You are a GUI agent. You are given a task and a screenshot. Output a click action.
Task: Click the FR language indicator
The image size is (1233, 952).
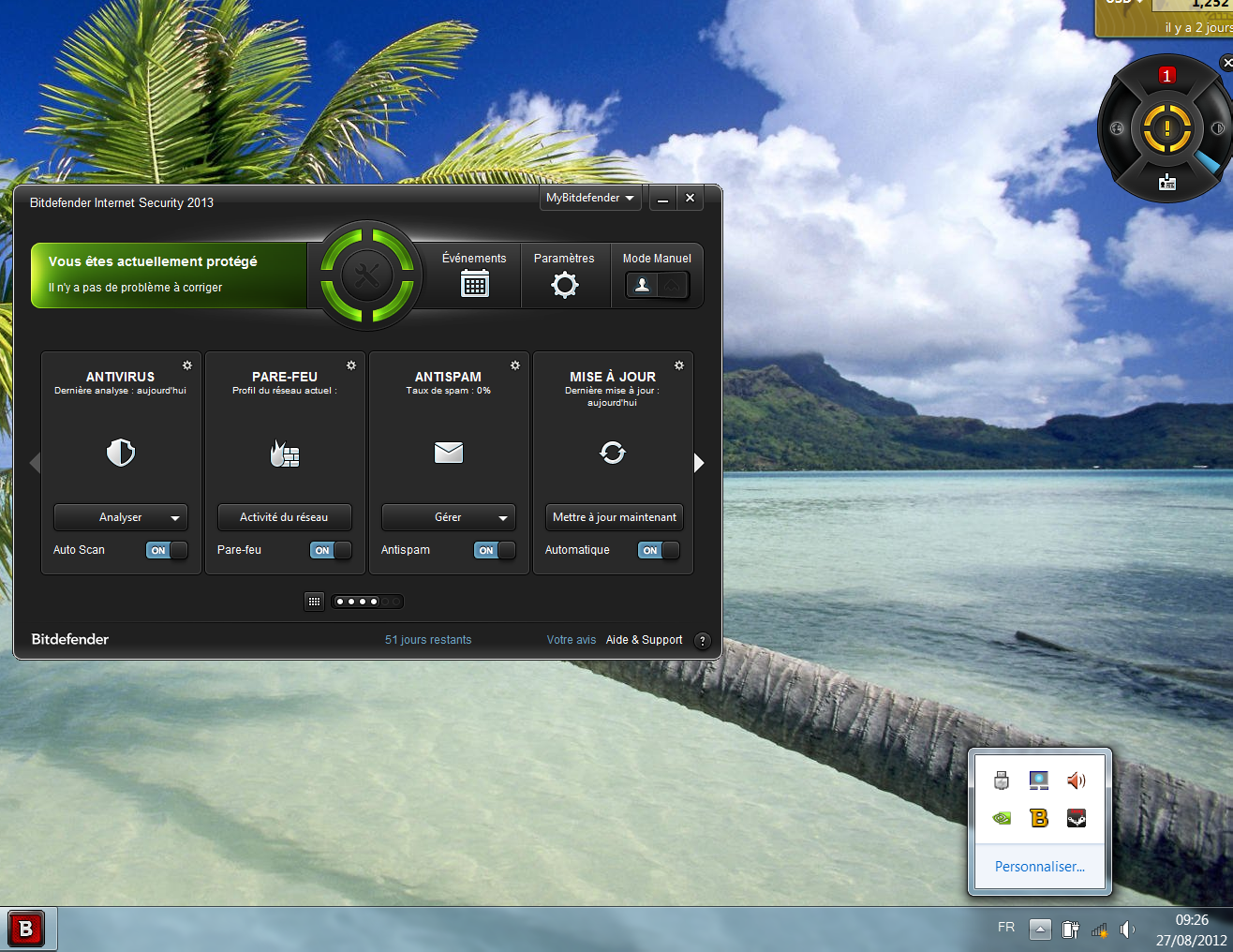click(1006, 928)
